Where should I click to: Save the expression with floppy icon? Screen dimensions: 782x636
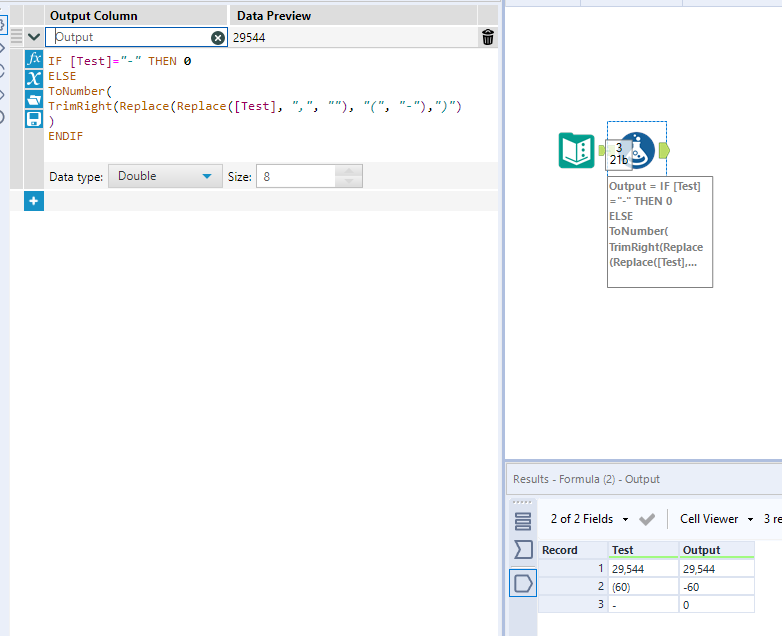(x=34, y=119)
